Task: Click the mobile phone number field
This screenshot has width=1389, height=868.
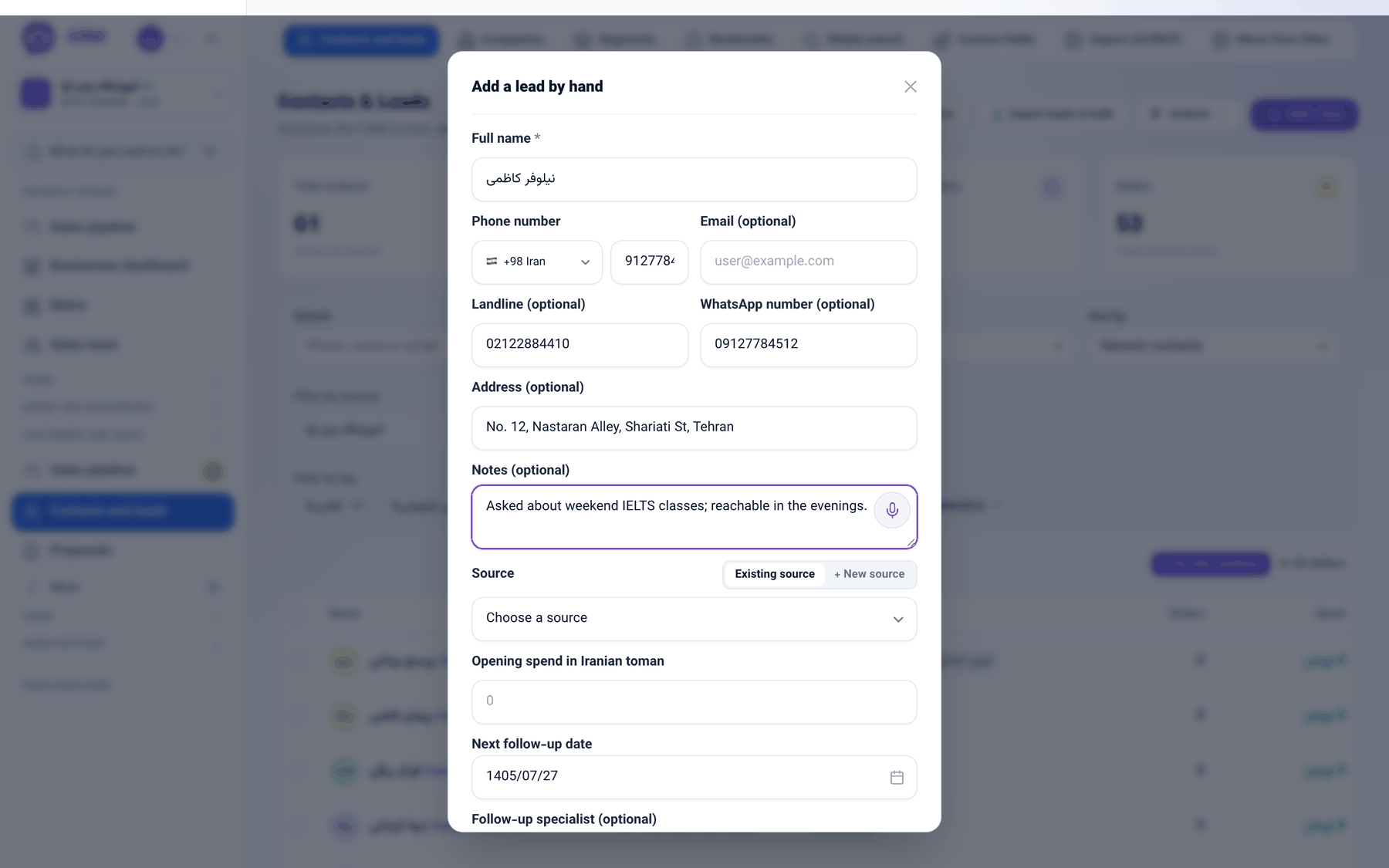Action: click(x=650, y=262)
